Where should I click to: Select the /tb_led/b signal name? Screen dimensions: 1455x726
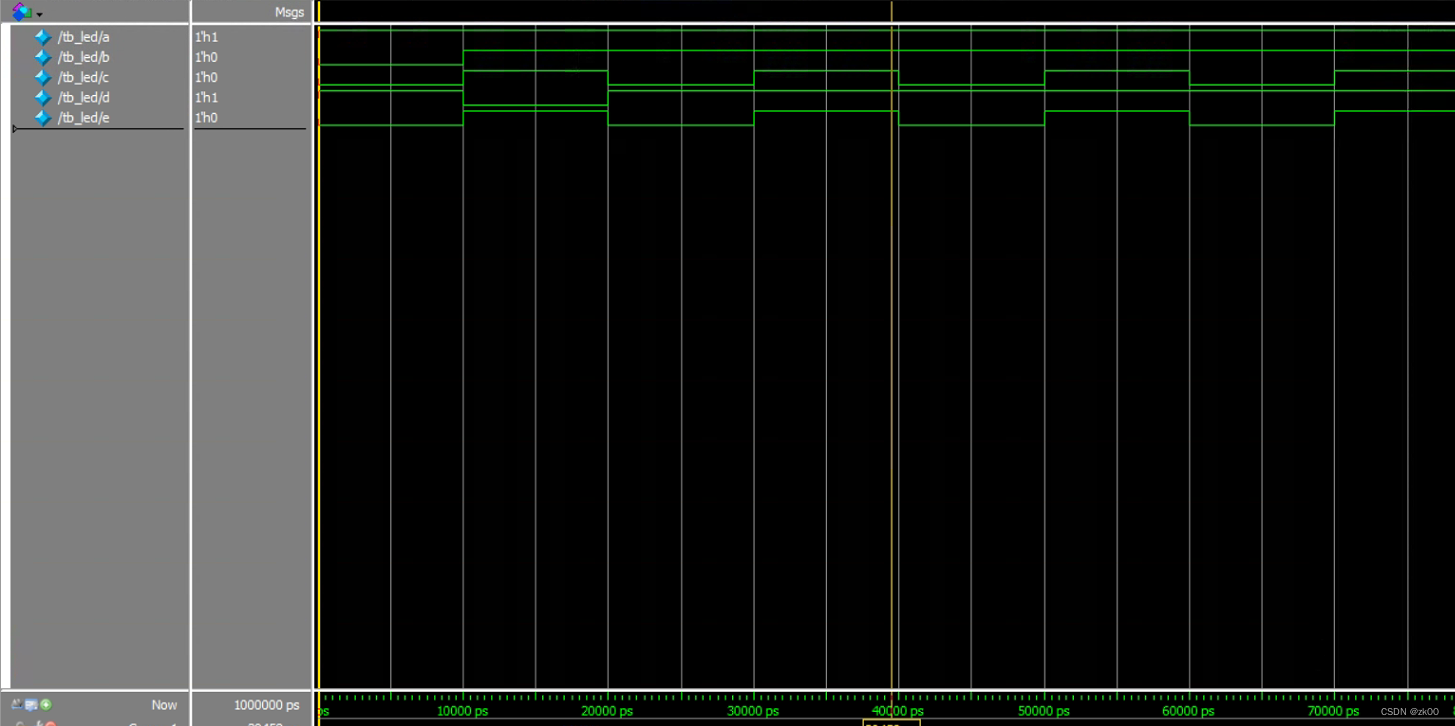coord(84,57)
